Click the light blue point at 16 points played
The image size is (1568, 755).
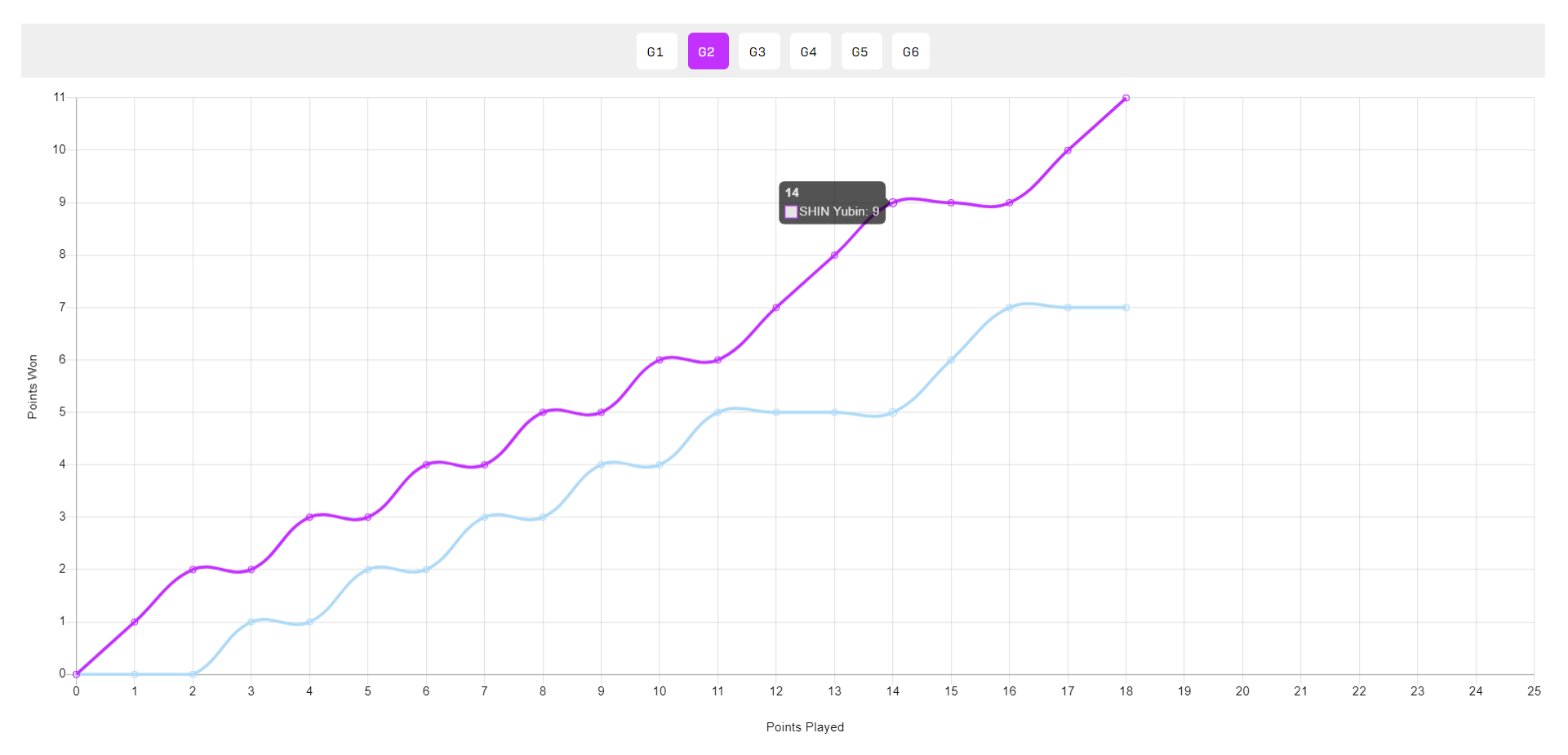pos(1010,308)
